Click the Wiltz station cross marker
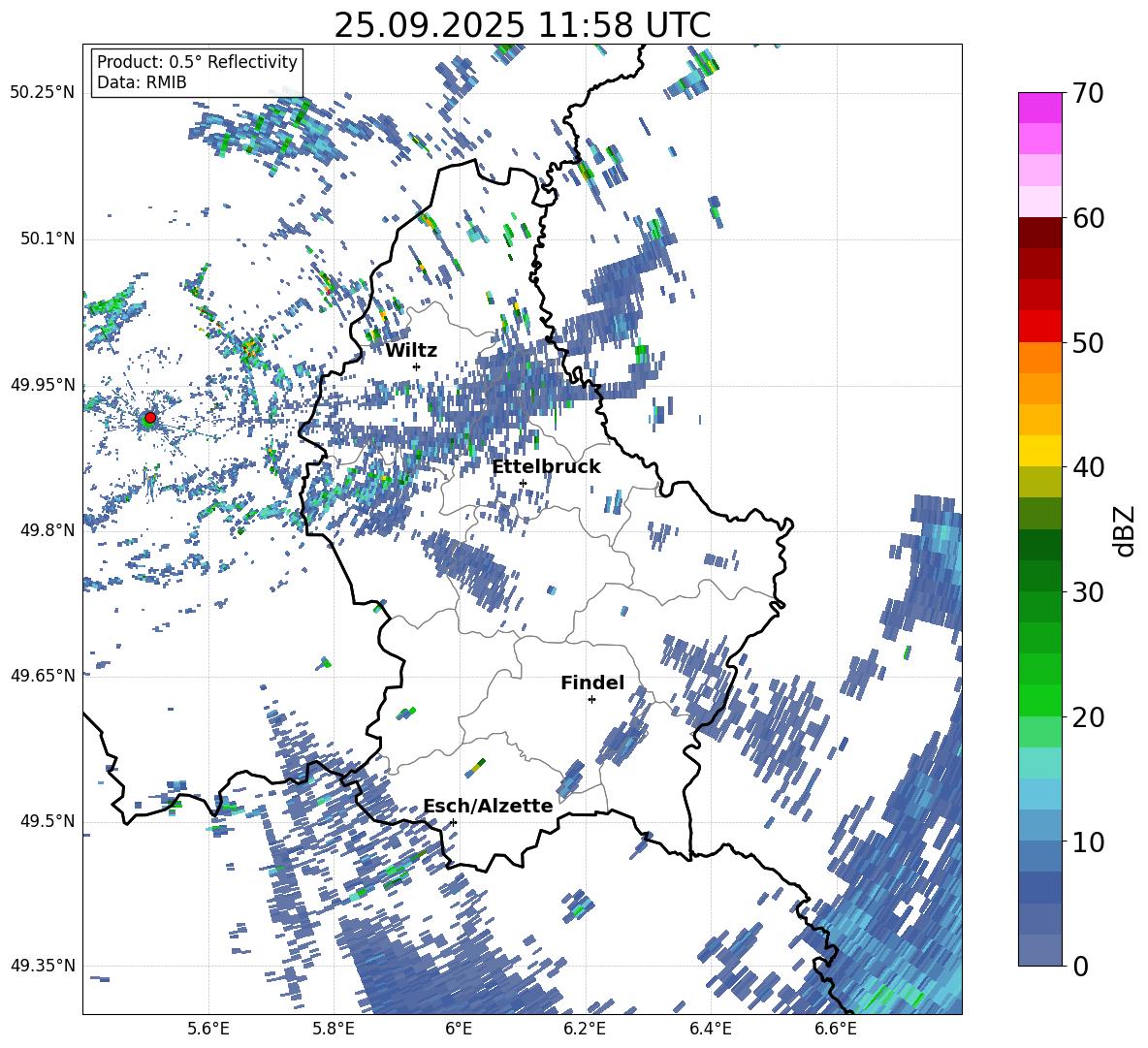The image size is (1148, 1048). point(417,366)
